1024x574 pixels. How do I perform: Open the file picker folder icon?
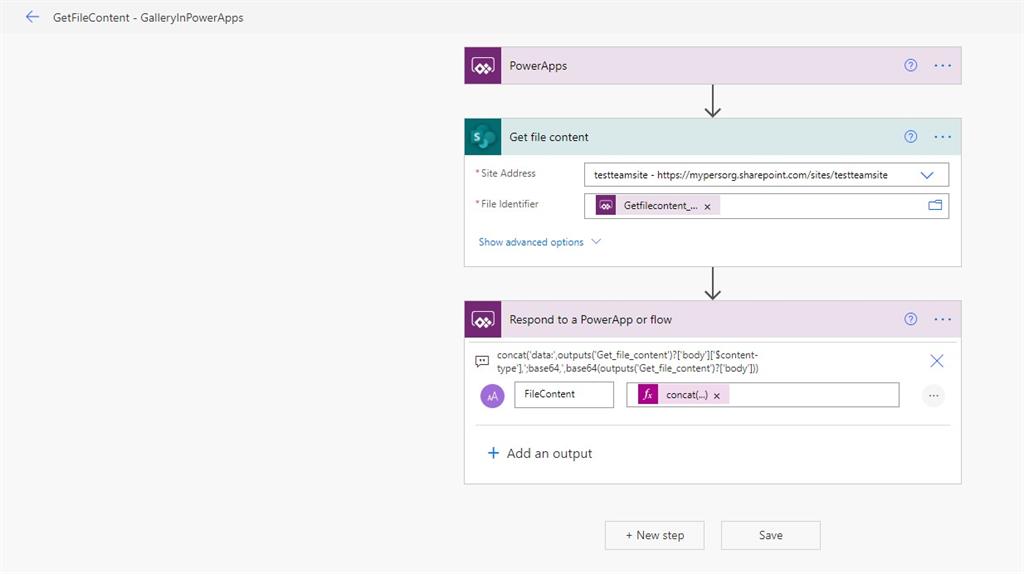pyautogui.click(x=935, y=205)
